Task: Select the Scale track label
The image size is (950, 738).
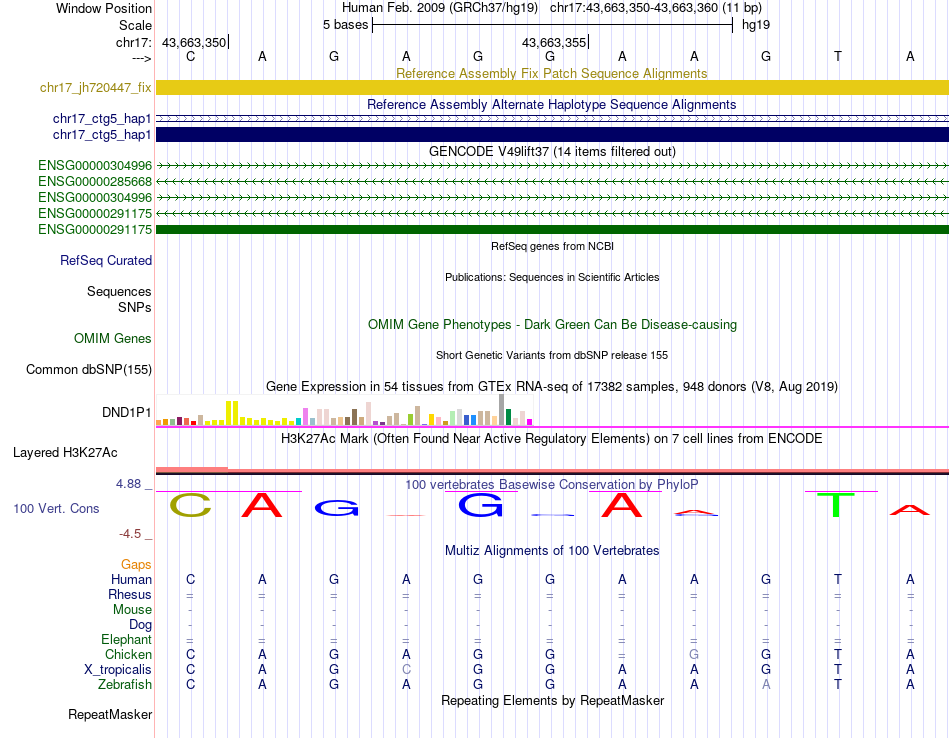Action: click(135, 25)
